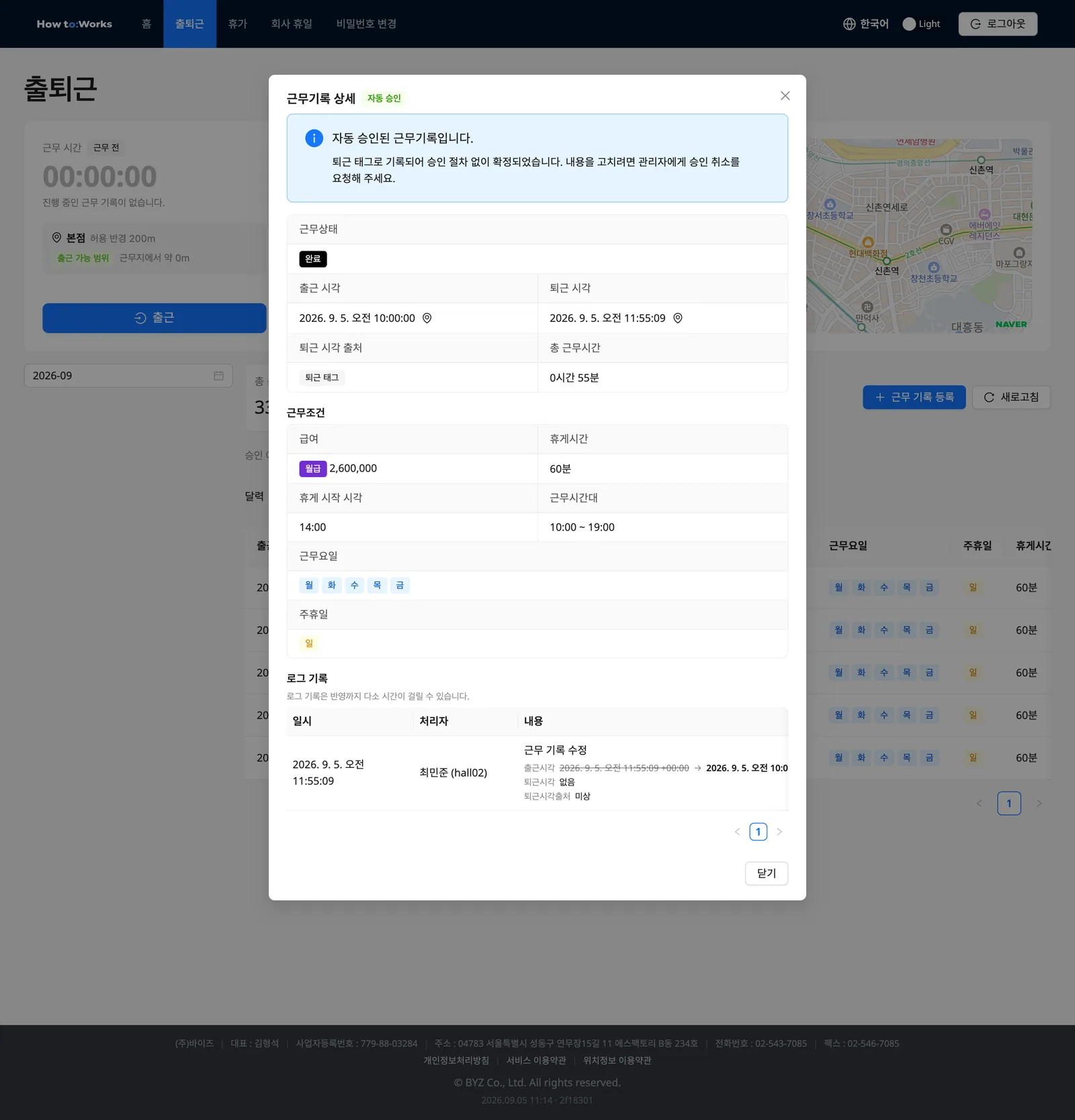The width and height of the screenshot is (1075, 1120).
Task: Click the 자동 승인 status tag
Action: 384,98
